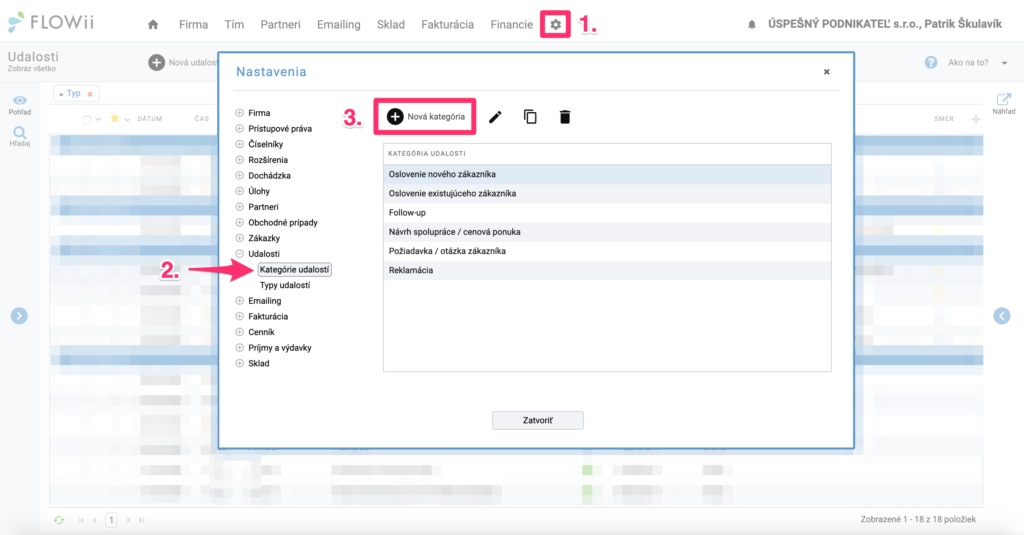1024x535 pixels.
Task: Open notifications bell icon
Action: pyautogui.click(x=752, y=24)
